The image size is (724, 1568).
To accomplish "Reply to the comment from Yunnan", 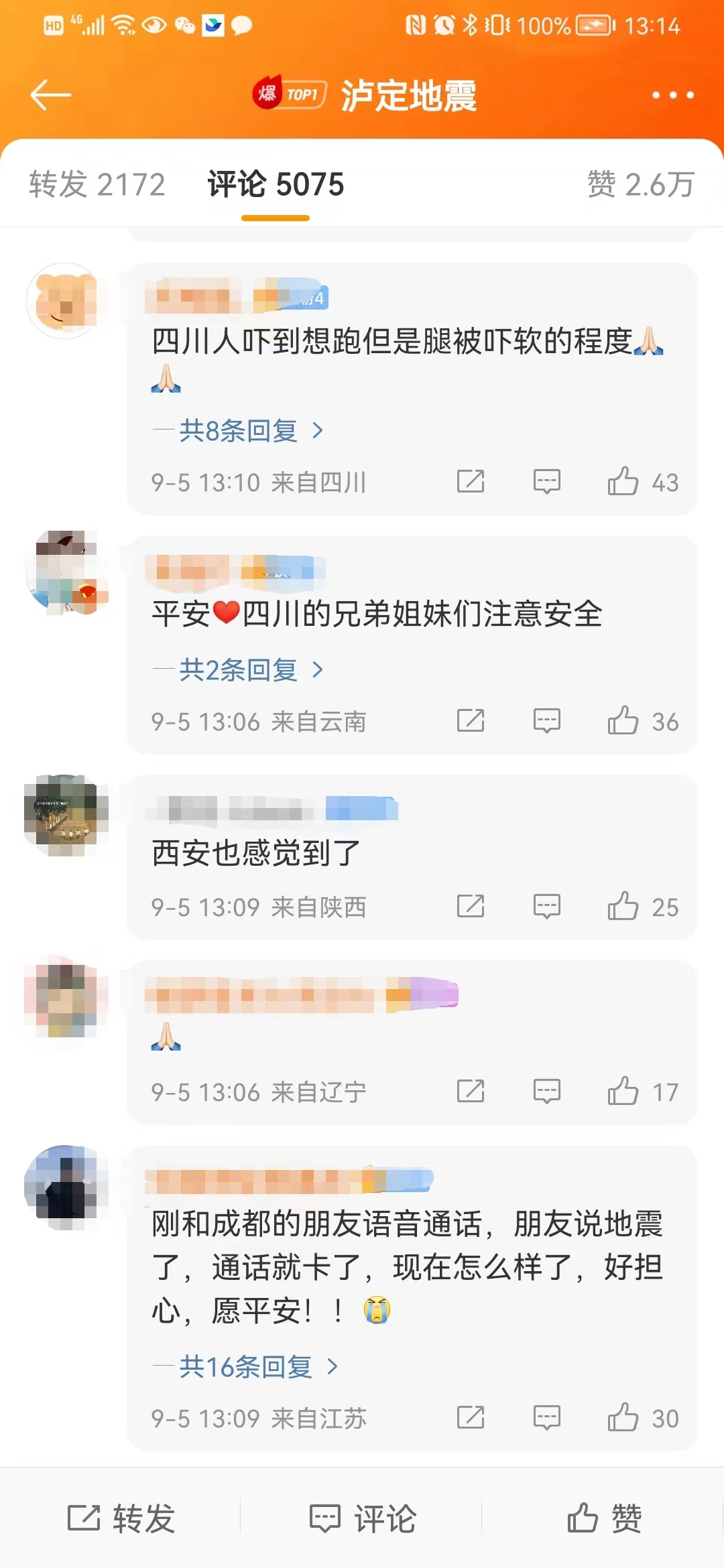I will pyautogui.click(x=547, y=721).
